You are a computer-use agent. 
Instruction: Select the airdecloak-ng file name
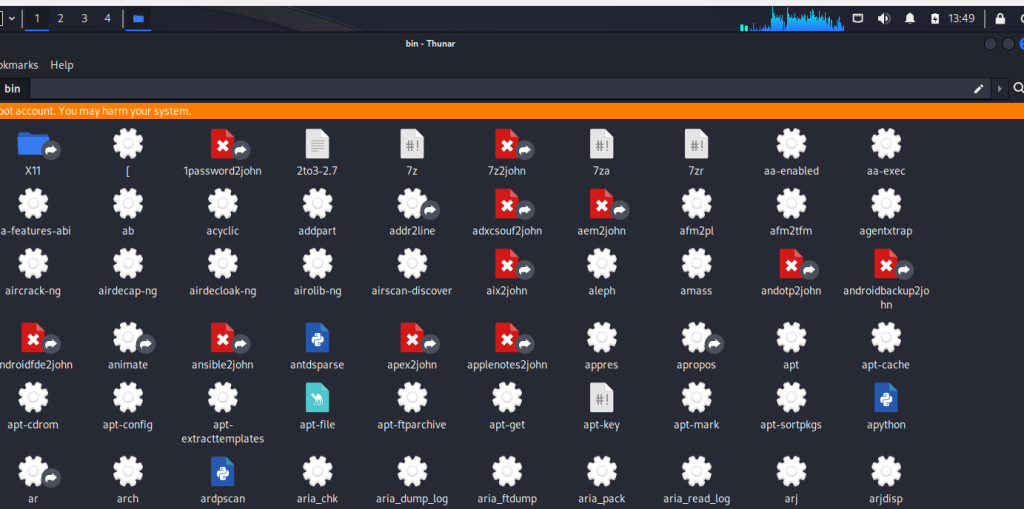pos(223,291)
